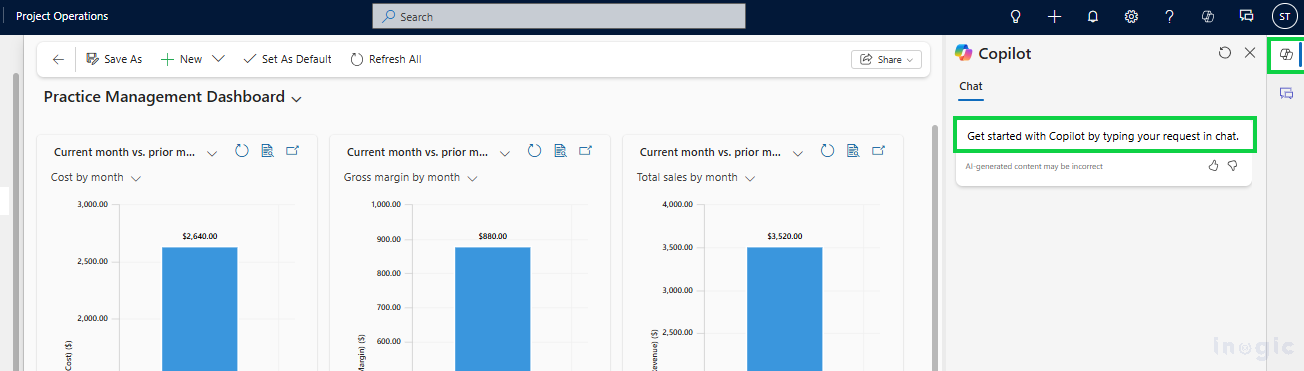The image size is (1304, 371).
Task: Refresh the Gross margin by month chart
Action: pos(534,151)
